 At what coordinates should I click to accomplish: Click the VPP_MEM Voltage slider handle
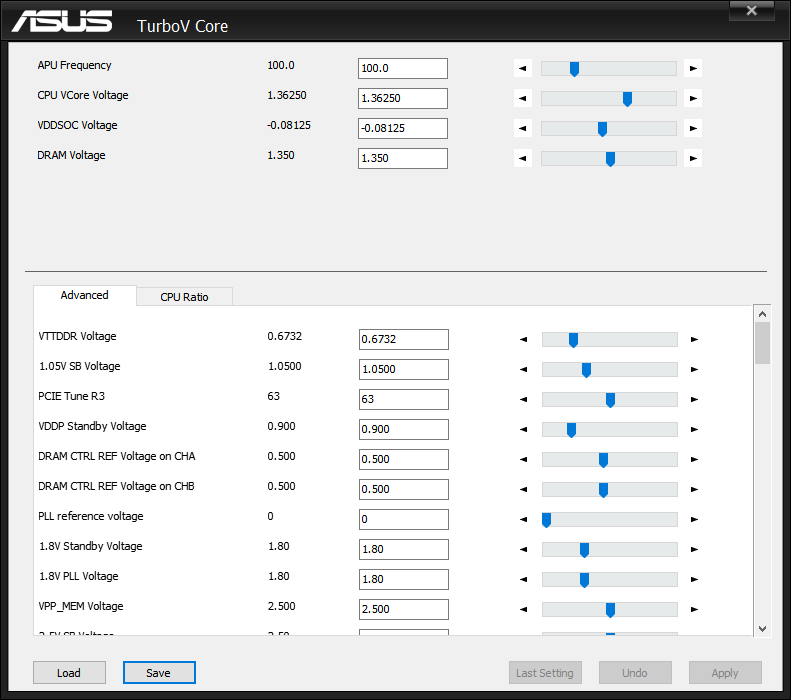click(610, 610)
